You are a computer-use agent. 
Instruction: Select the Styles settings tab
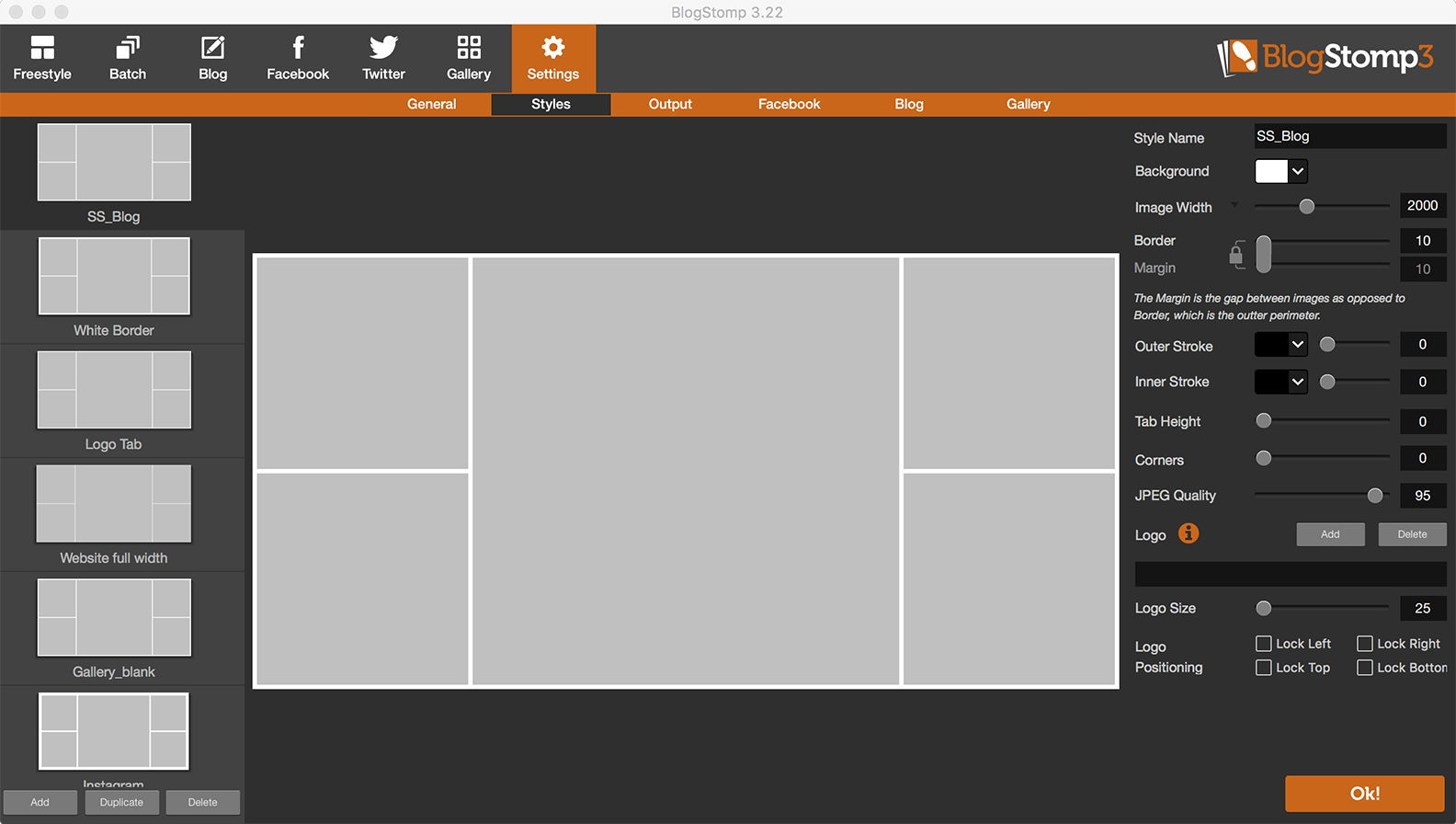click(551, 104)
